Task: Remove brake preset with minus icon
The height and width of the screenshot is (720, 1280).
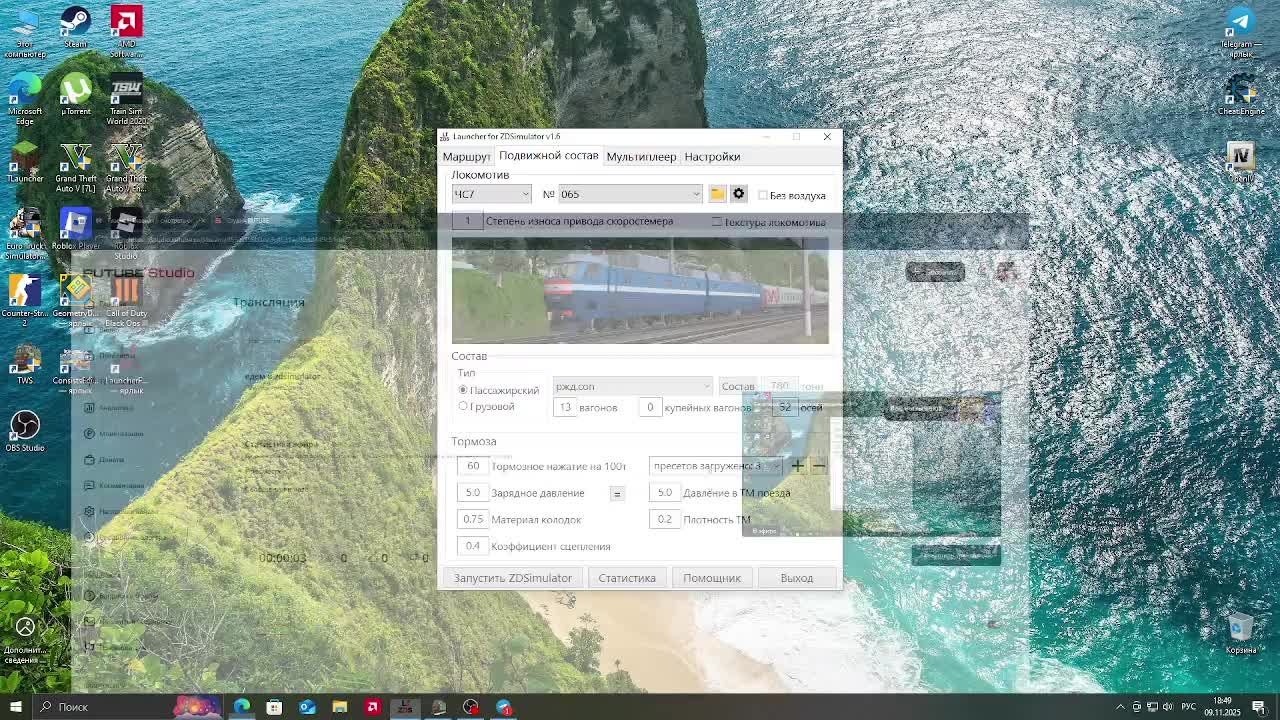Action: click(818, 465)
